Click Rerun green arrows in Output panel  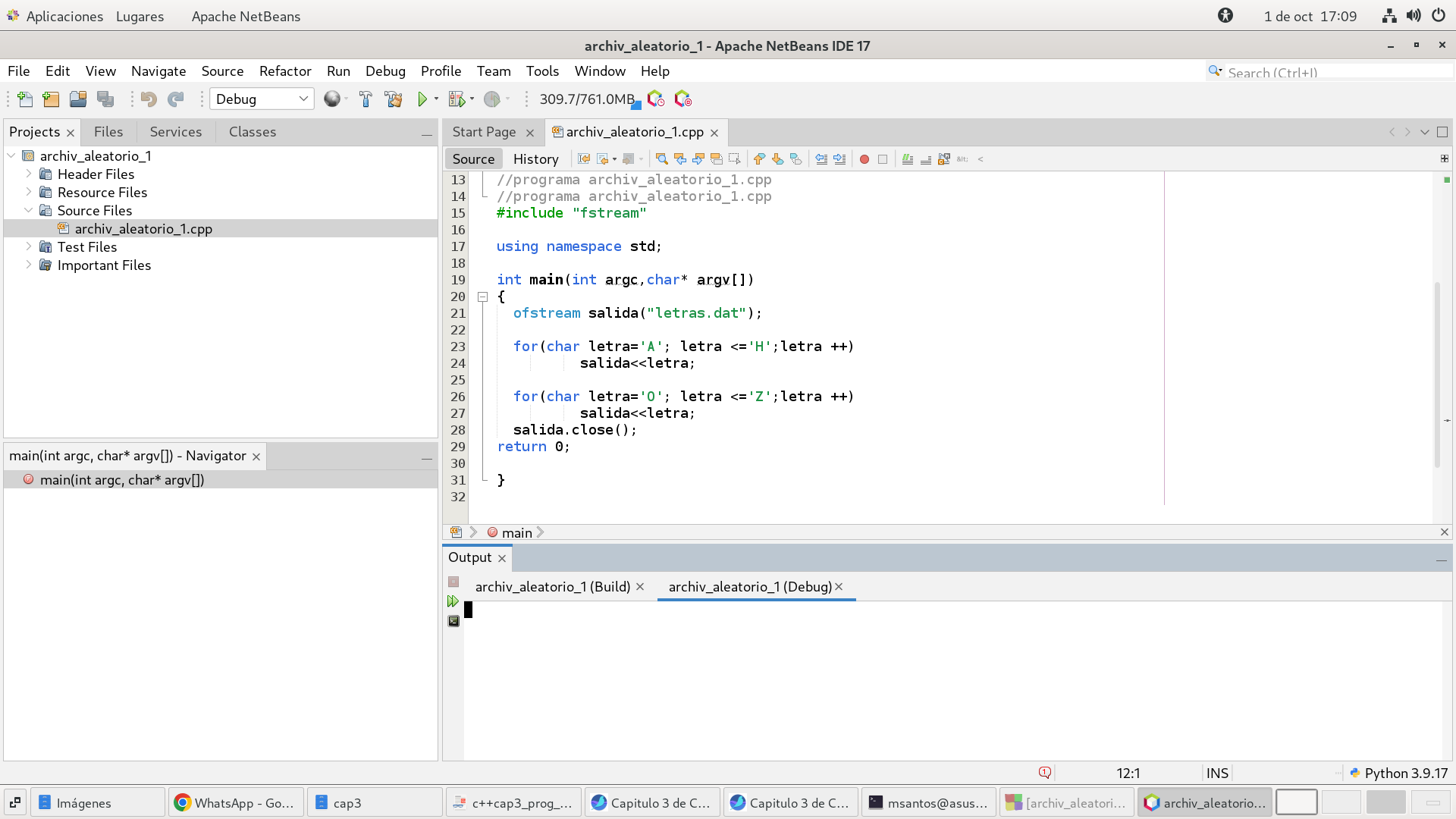(x=453, y=601)
